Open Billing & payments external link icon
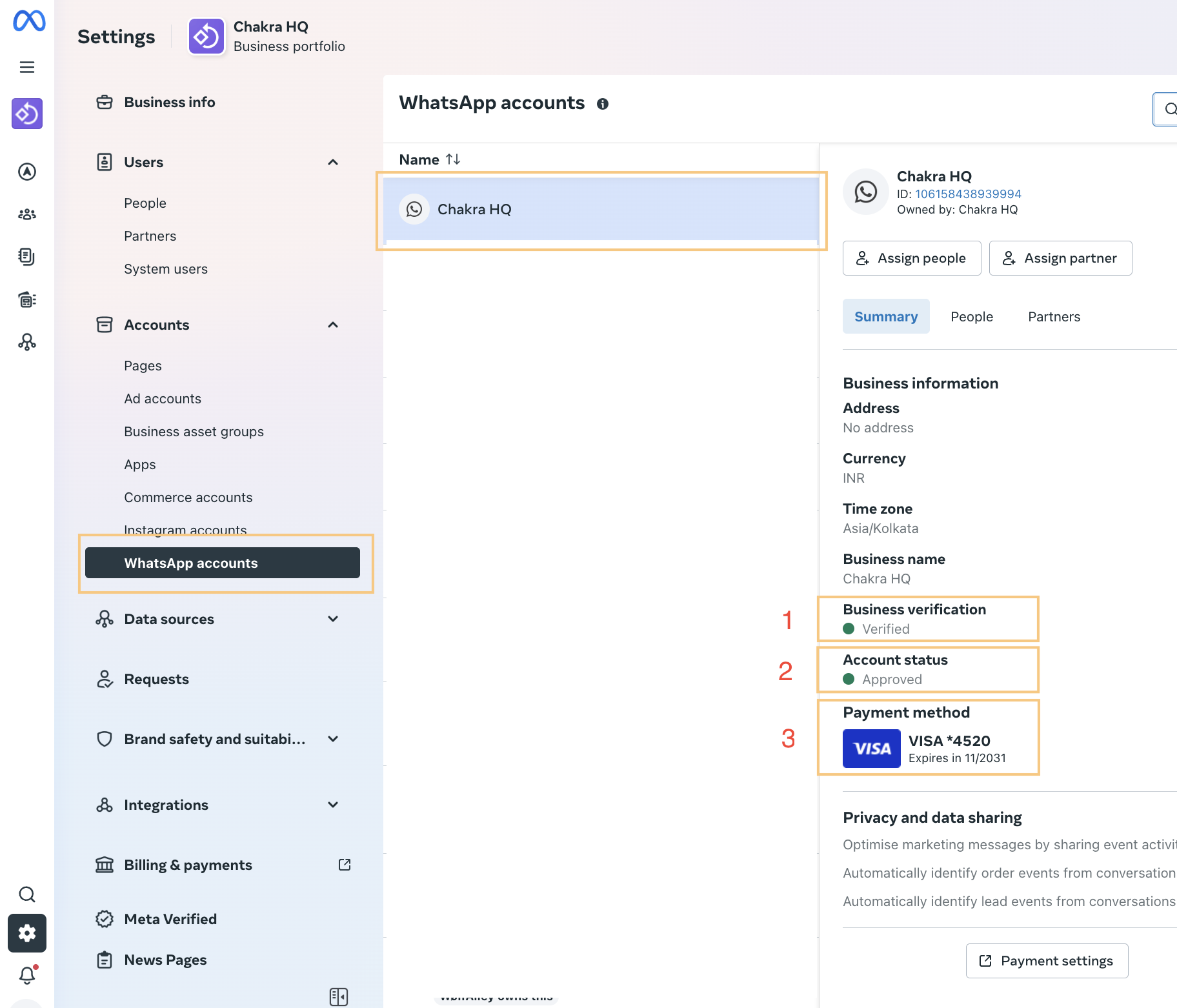1177x1008 pixels. 345,865
